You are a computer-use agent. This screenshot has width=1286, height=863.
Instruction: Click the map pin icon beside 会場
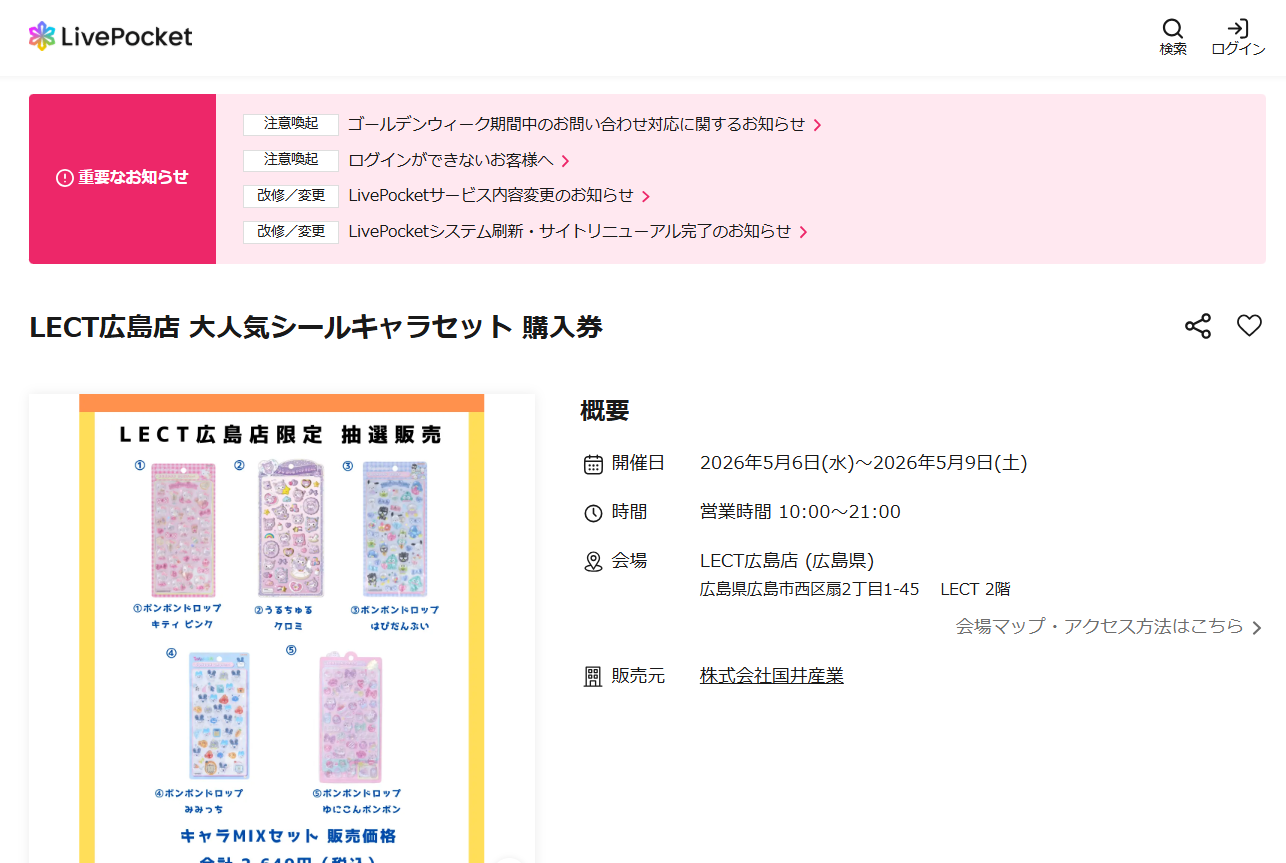(593, 562)
